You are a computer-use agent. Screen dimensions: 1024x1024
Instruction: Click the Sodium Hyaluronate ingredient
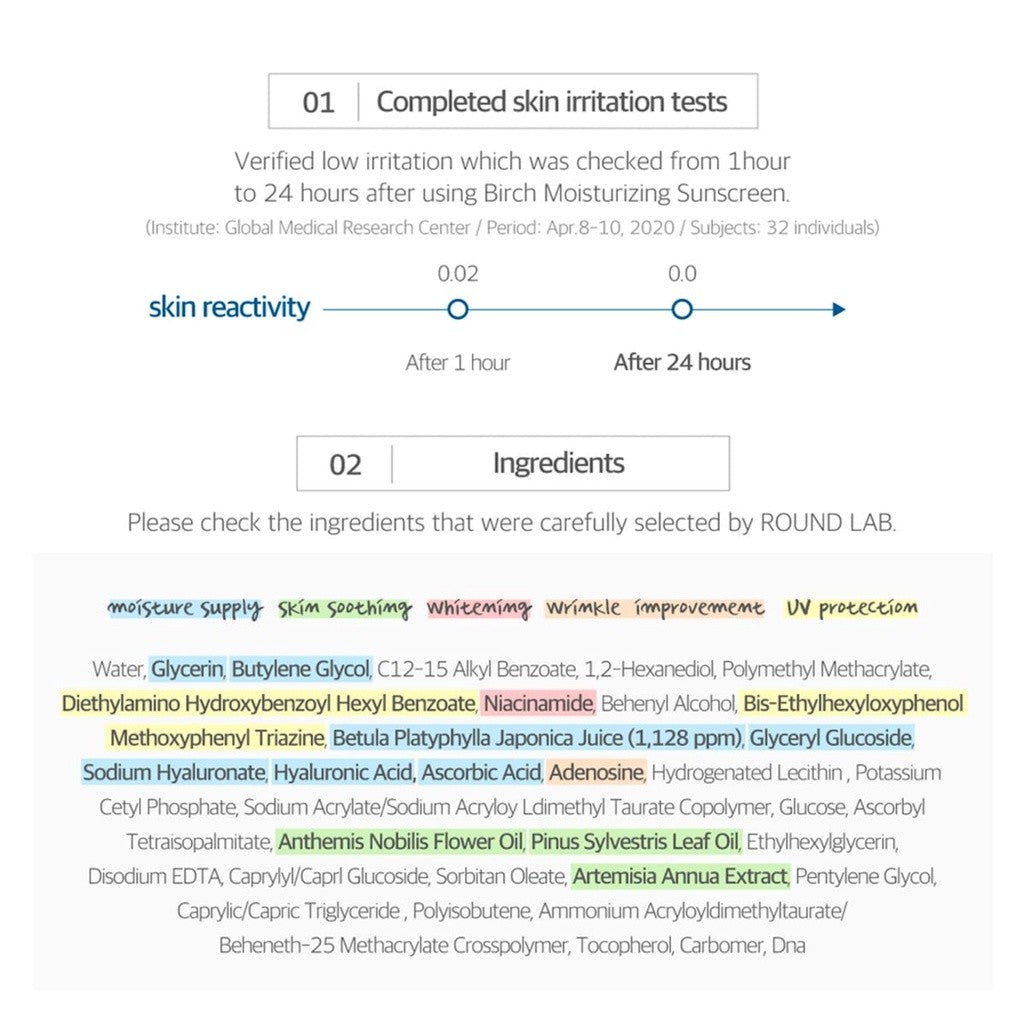pos(174,773)
